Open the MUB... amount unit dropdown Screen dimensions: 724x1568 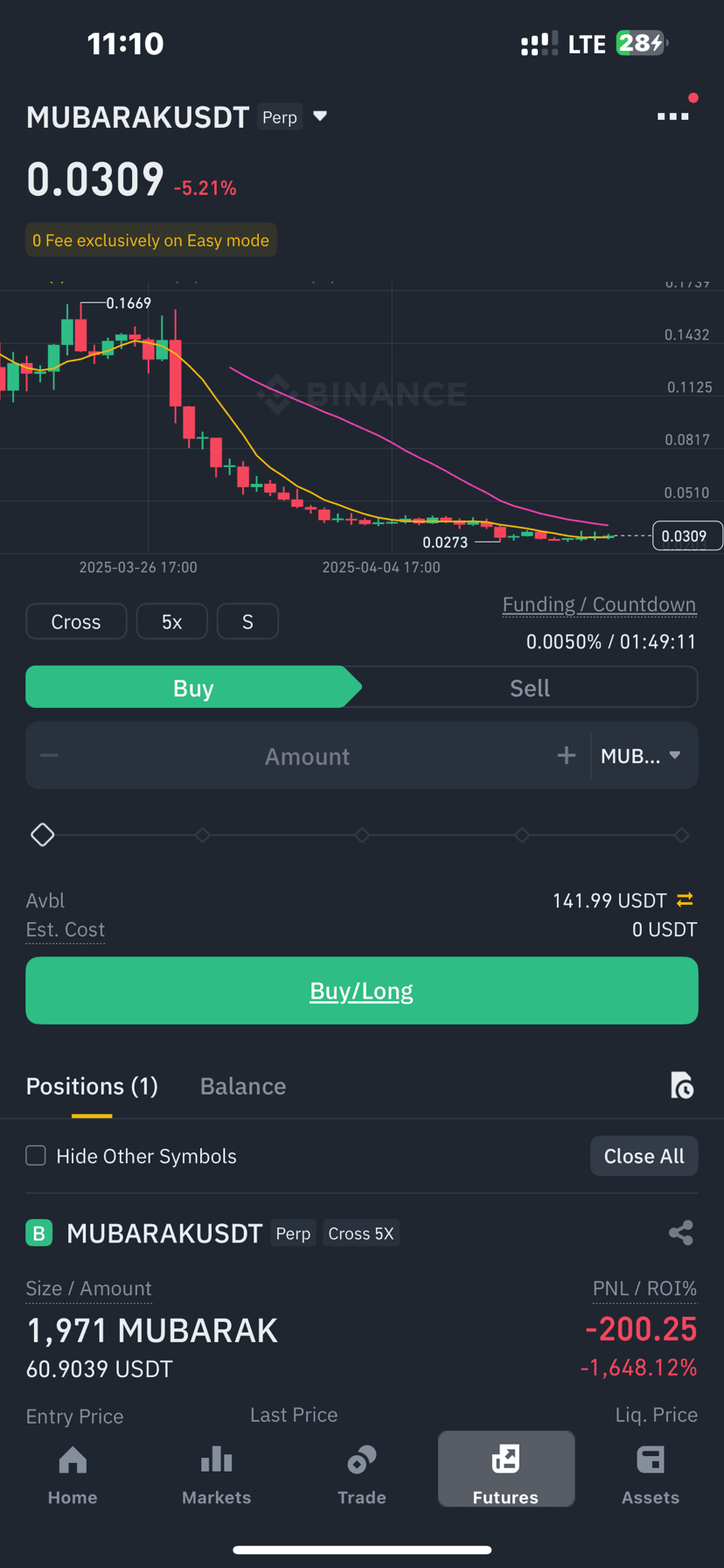coord(641,756)
